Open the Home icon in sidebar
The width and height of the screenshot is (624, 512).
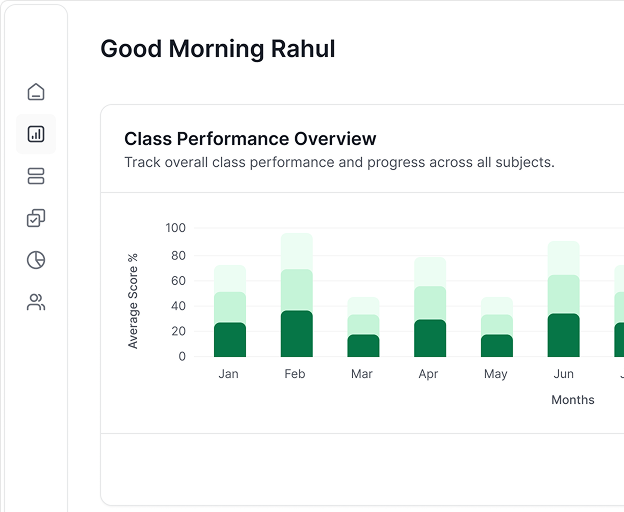36,92
